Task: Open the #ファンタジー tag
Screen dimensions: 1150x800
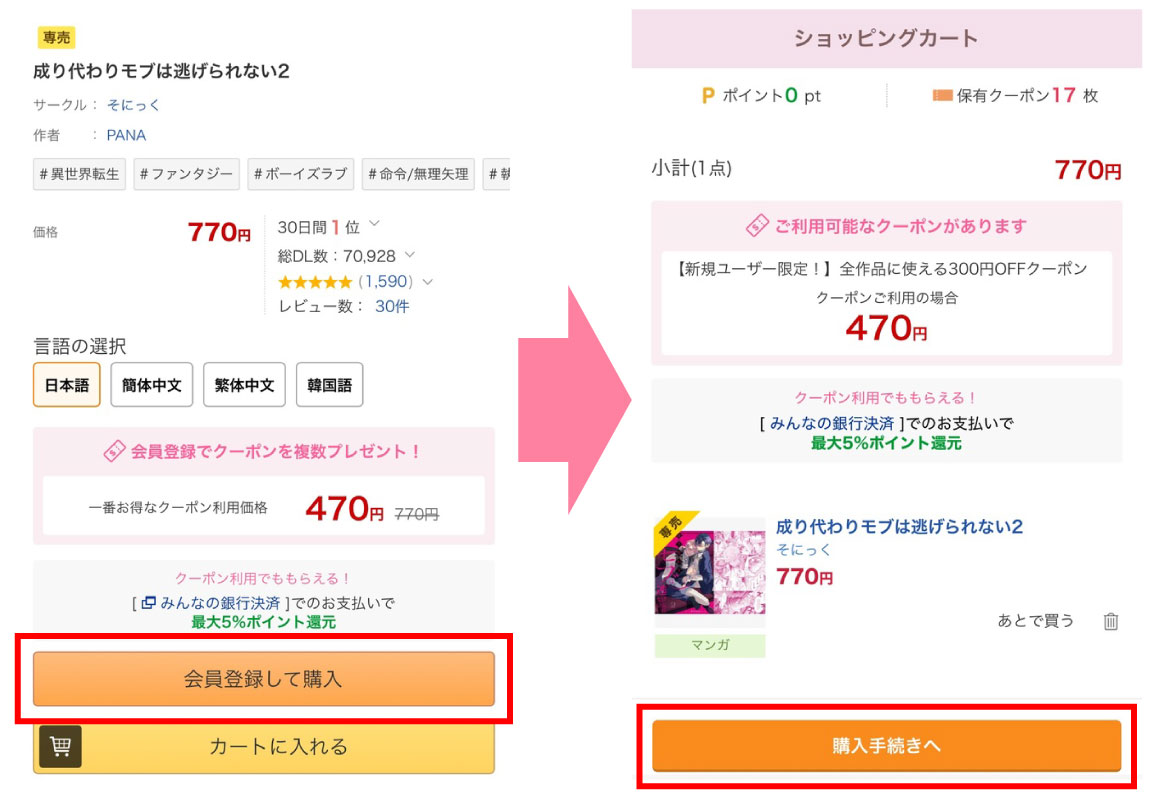Action: (x=187, y=174)
